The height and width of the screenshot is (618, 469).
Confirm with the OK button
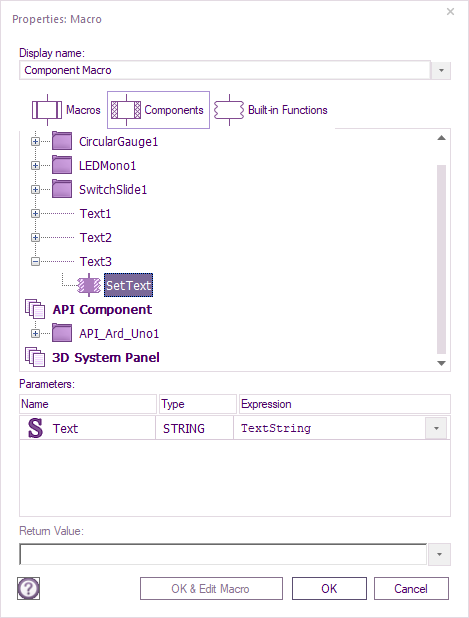(x=329, y=589)
